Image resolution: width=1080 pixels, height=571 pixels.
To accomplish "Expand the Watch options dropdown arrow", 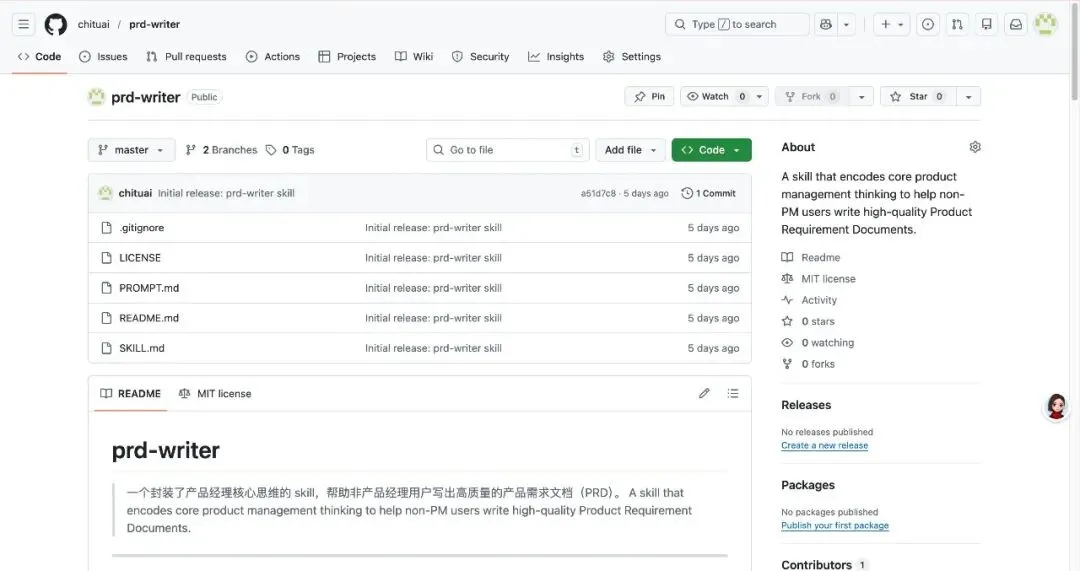I will 760,96.
